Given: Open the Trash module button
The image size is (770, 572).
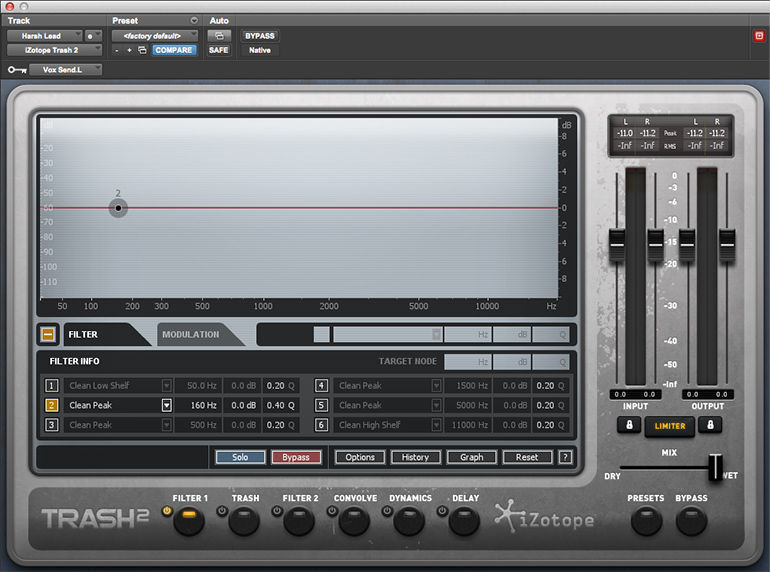Looking at the screenshot, I should [x=244, y=521].
